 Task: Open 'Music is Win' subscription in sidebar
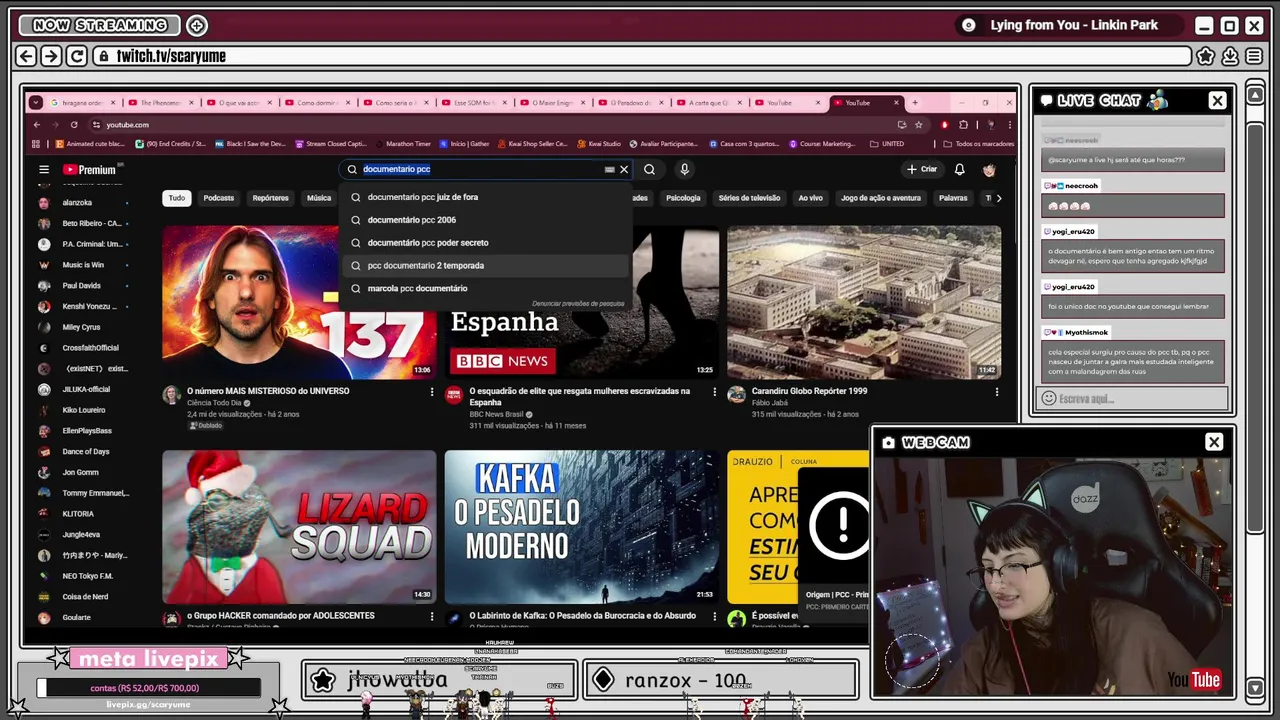(84, 265)
